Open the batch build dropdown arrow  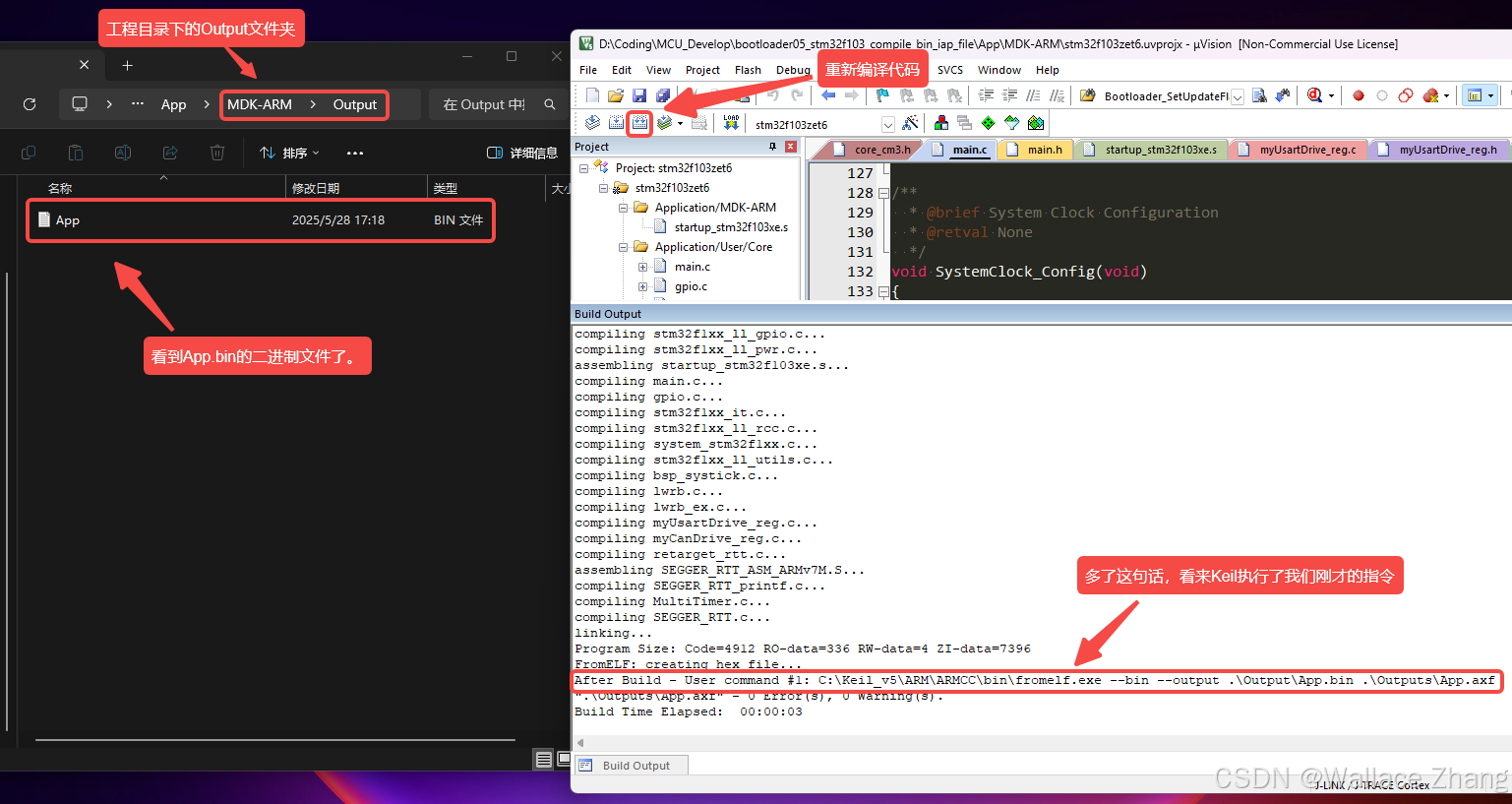click(x=681, y=123)
